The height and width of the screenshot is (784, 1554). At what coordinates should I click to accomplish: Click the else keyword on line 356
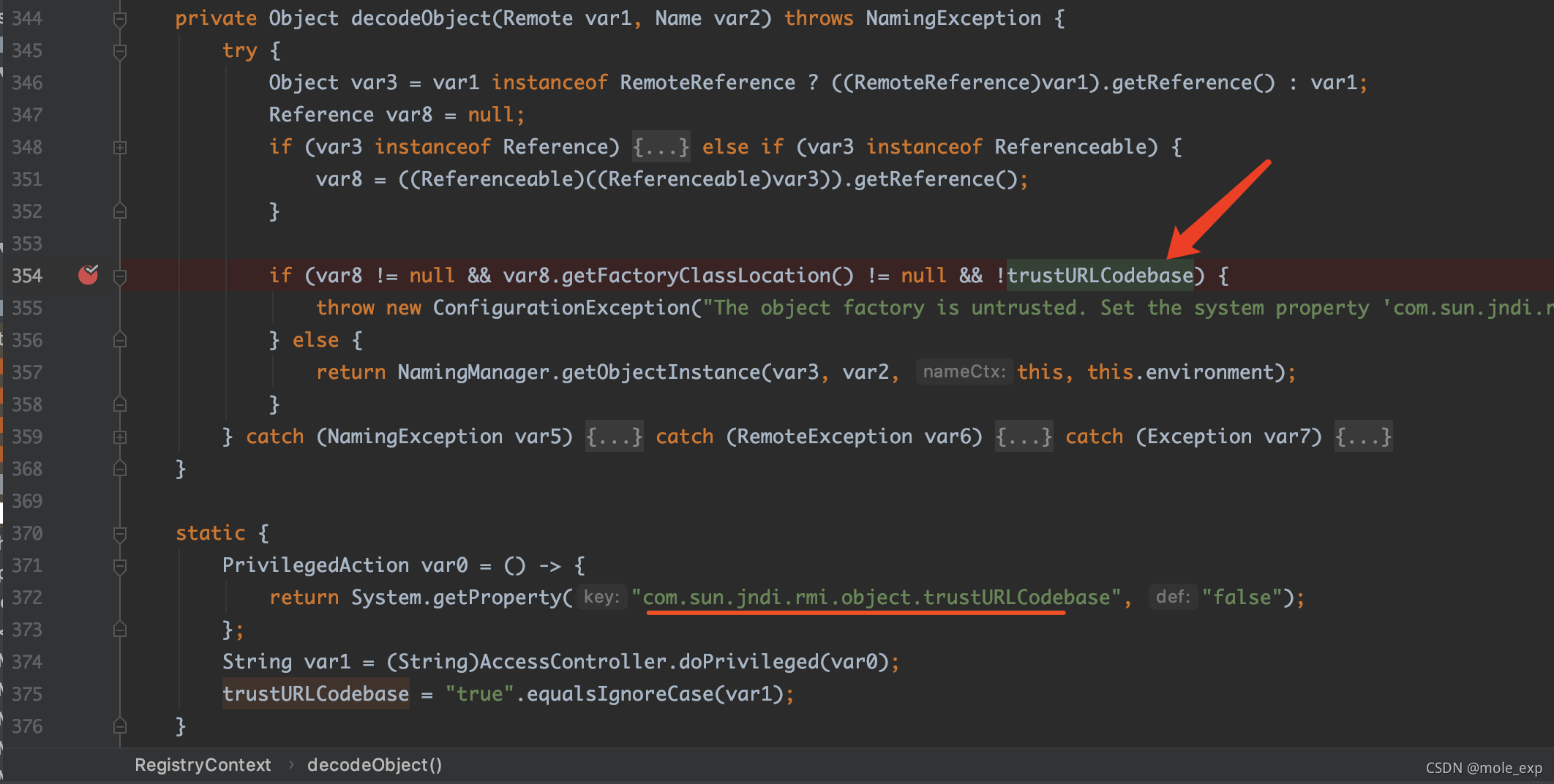[315, 340]
